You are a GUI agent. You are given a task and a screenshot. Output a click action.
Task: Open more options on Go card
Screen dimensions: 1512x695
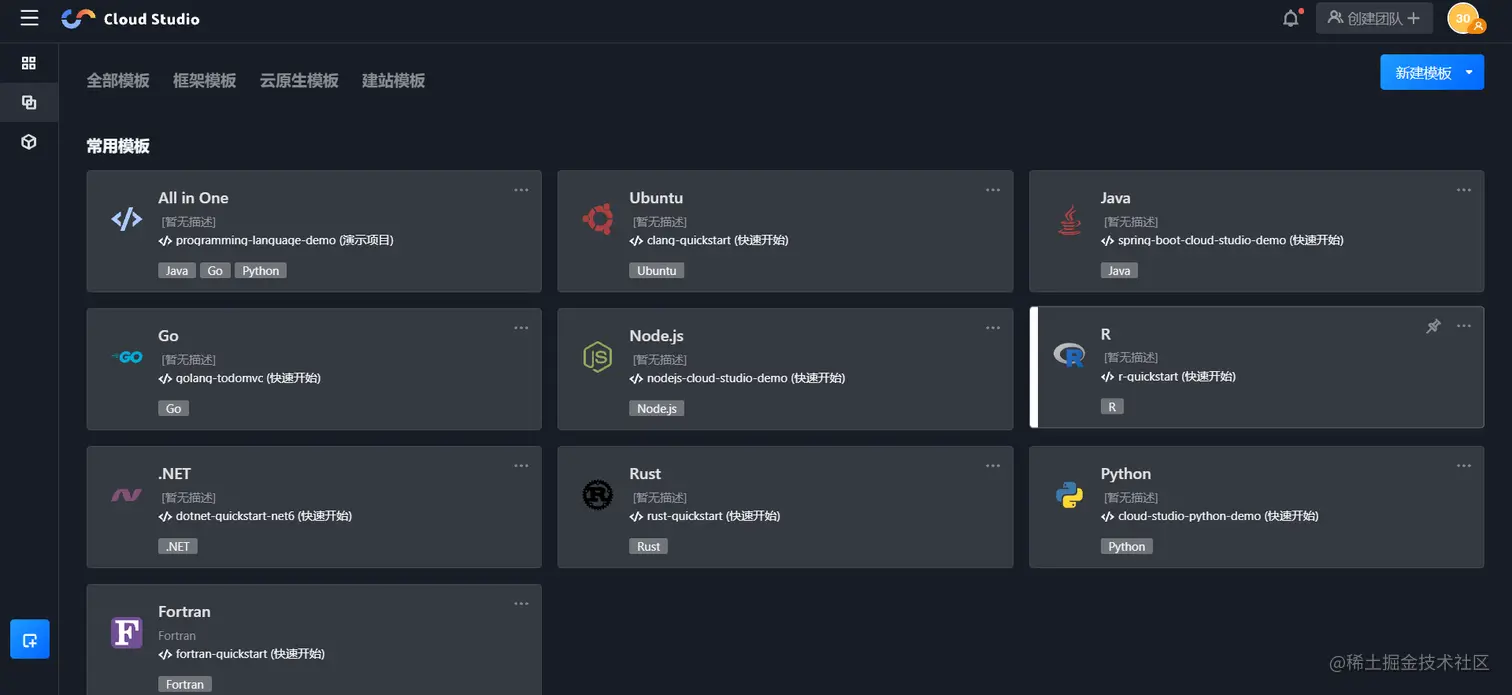click(x=521, y=328)
